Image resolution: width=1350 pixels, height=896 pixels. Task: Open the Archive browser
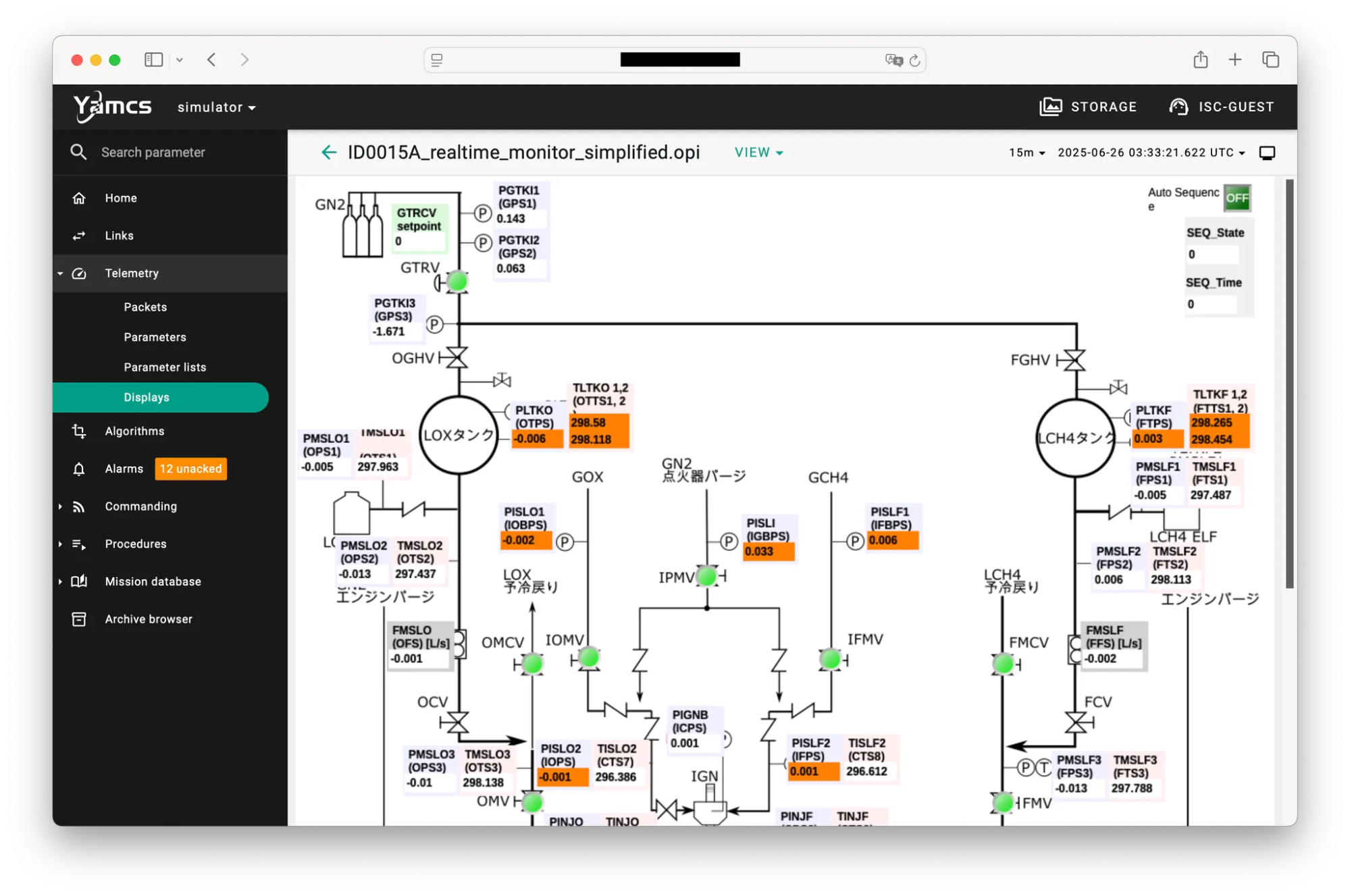[149, 619]
